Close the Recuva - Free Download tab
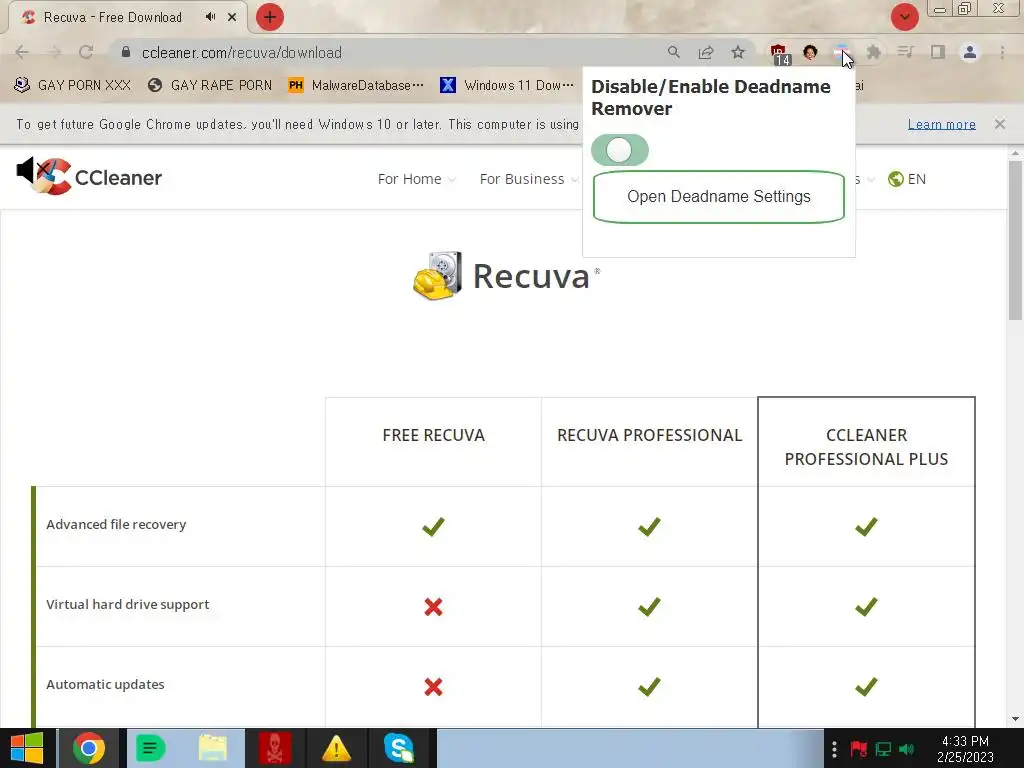The width and height of the screenshot is (1024, 768). click(x=232, y=17)
